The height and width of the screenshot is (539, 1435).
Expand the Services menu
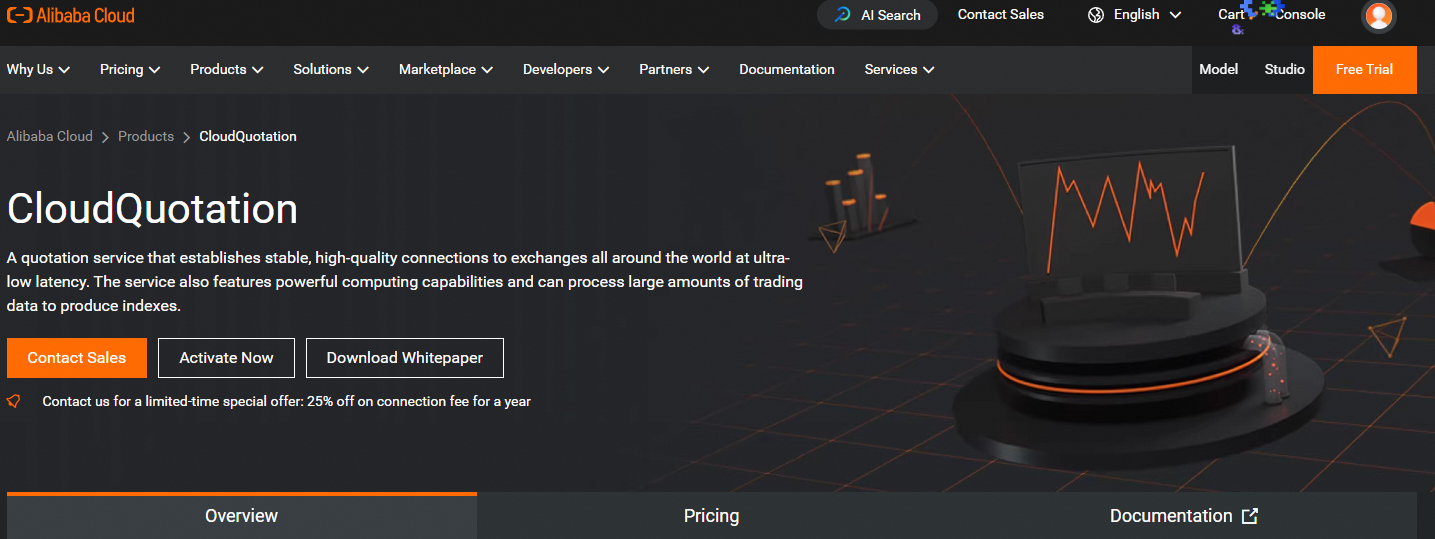pos(900,69)
